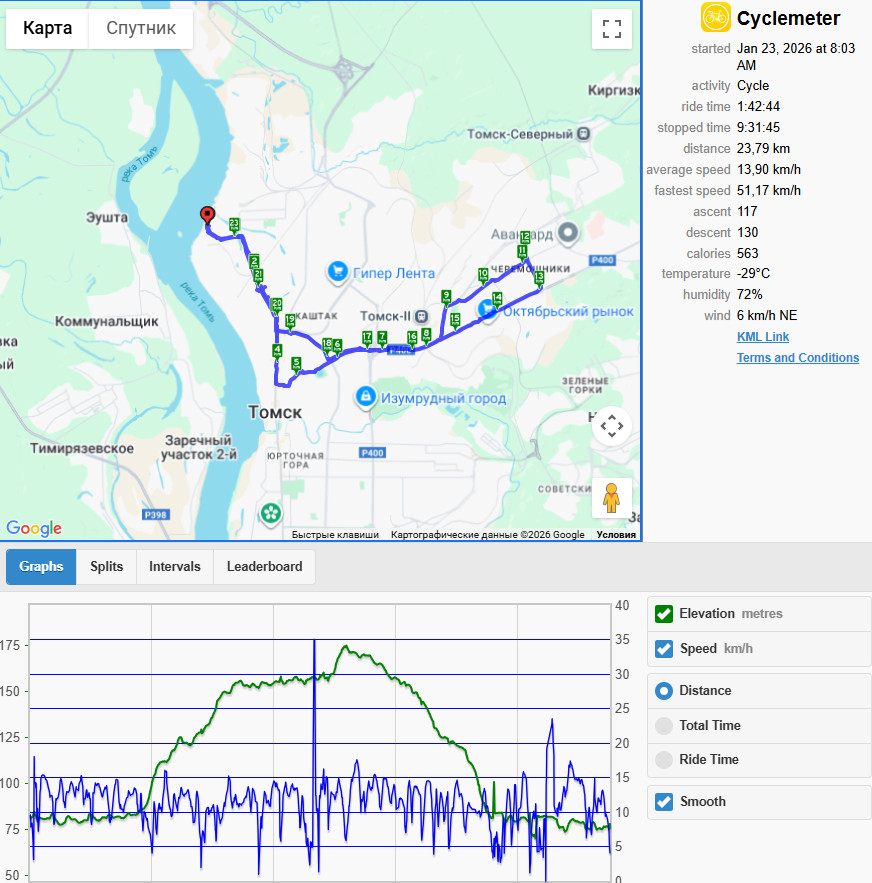
Task: Select the Total Time radio option
Action: coord(664,726)
